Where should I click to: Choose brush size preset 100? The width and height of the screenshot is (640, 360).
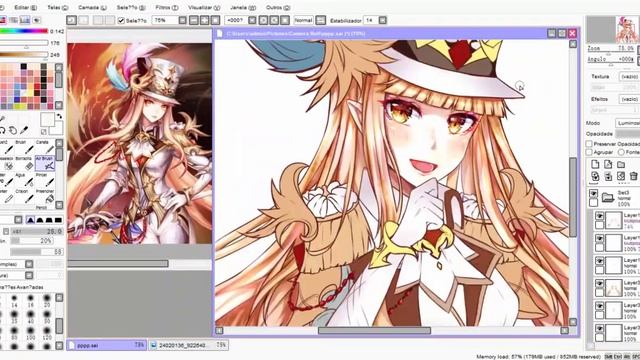tap(31, 333)
